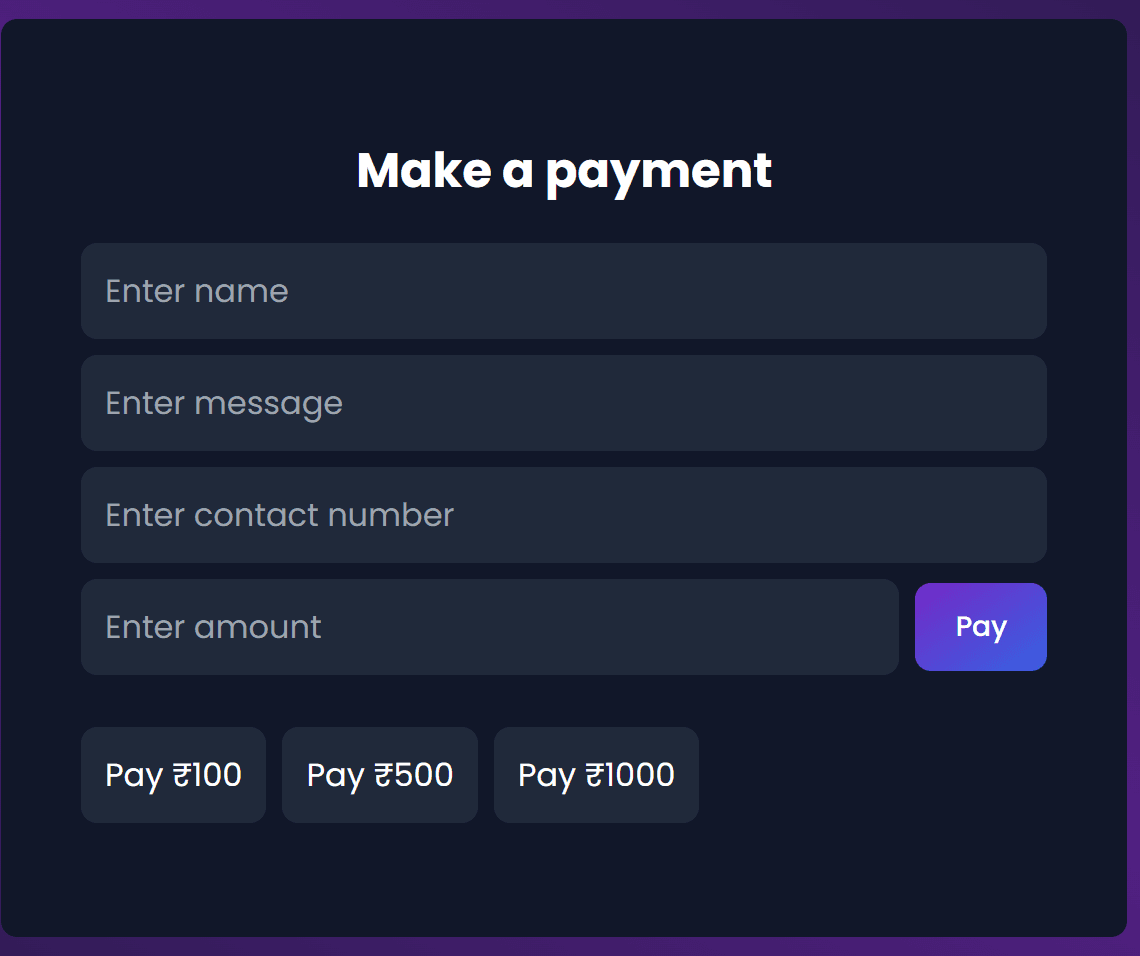
Task: Click the Make a payment heading
Action: (x=564, y=172)
